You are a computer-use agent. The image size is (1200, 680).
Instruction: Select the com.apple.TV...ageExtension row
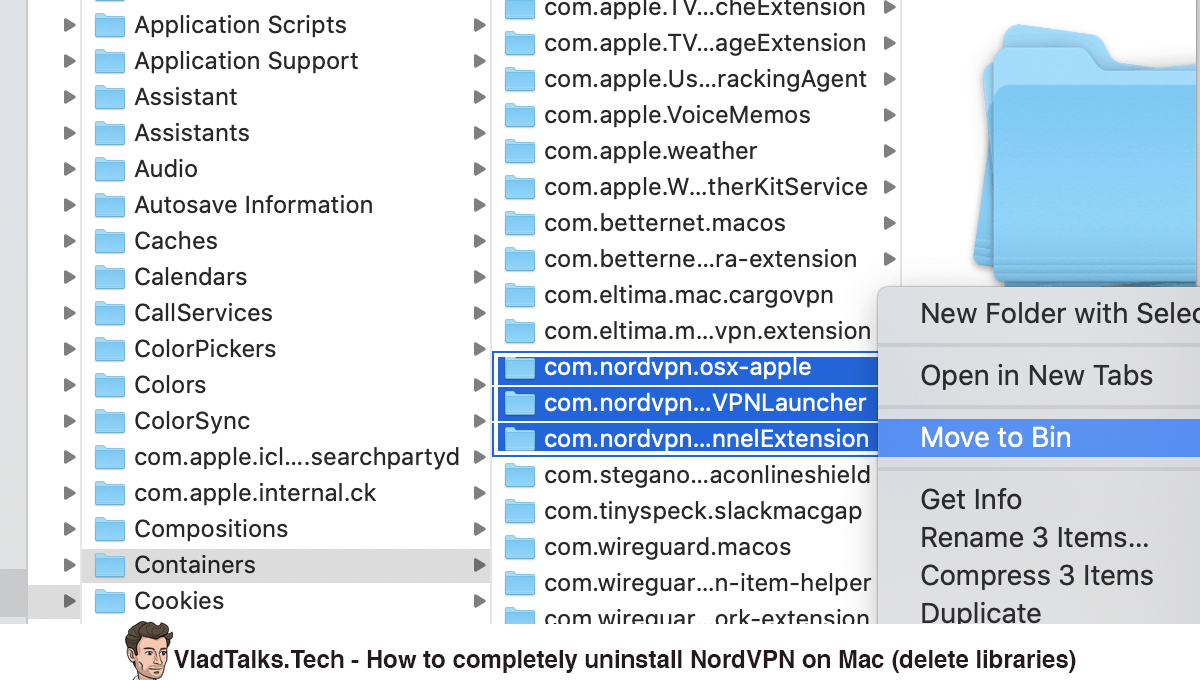[698, 43]
